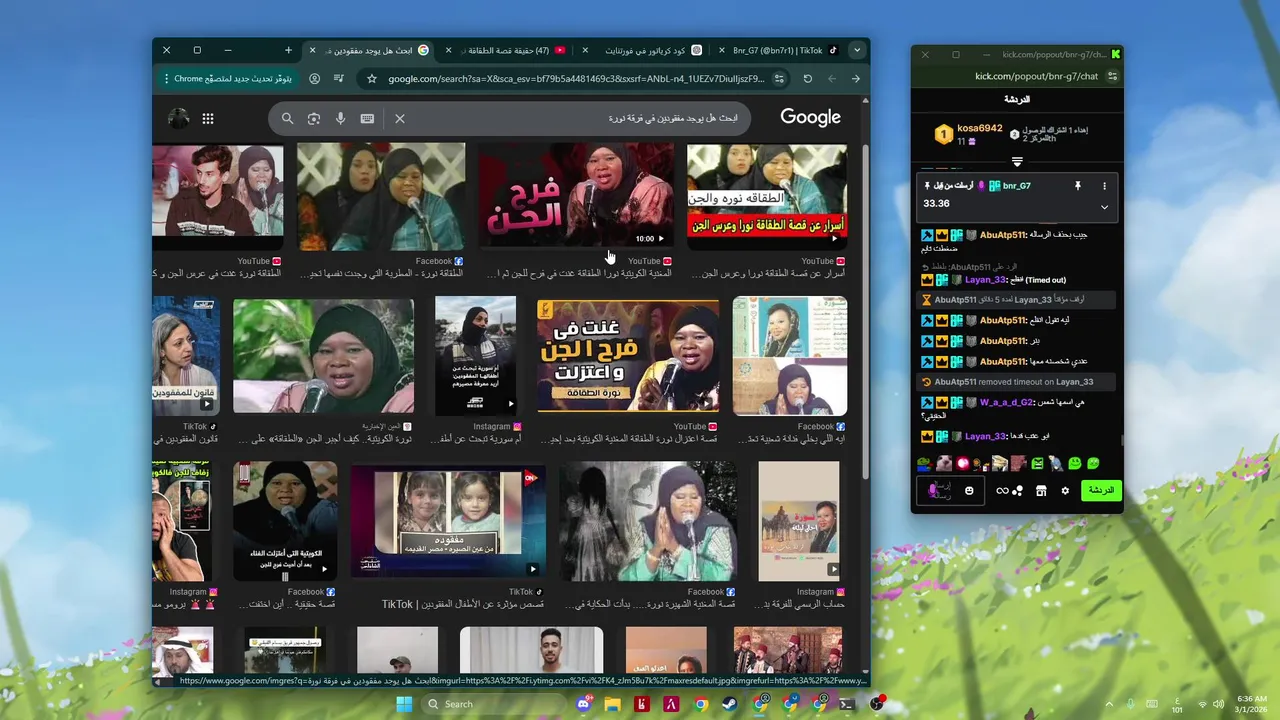
Task: Switch to the Bnr_G7 TikTok tab
Action: pos(778,50)
